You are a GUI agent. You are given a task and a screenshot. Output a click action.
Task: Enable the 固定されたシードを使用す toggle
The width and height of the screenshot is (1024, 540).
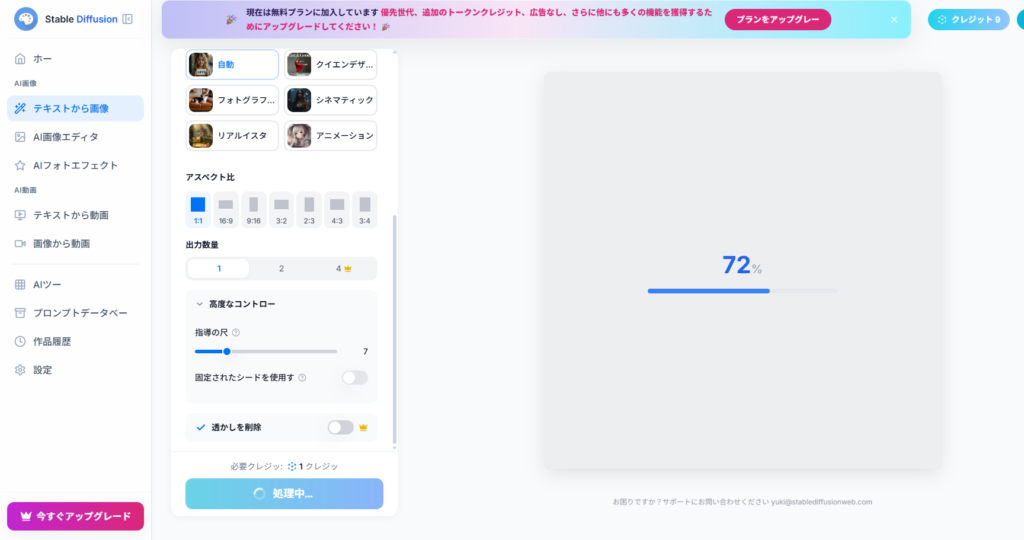(354, 378)
